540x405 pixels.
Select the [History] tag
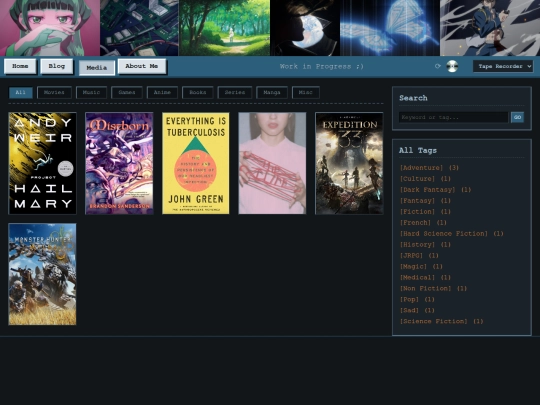pos(417,245)
